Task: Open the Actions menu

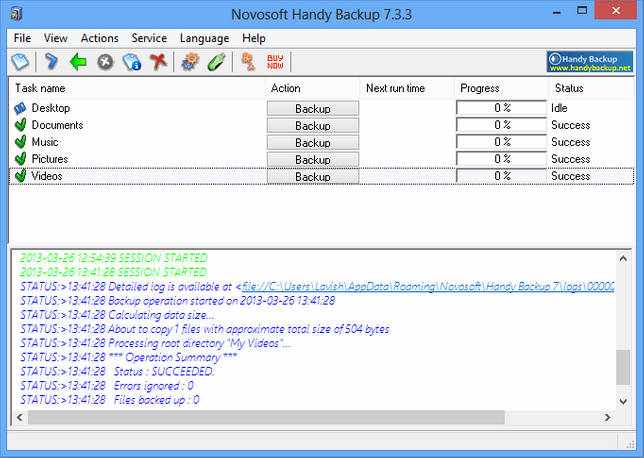Action: pos(99,38)
